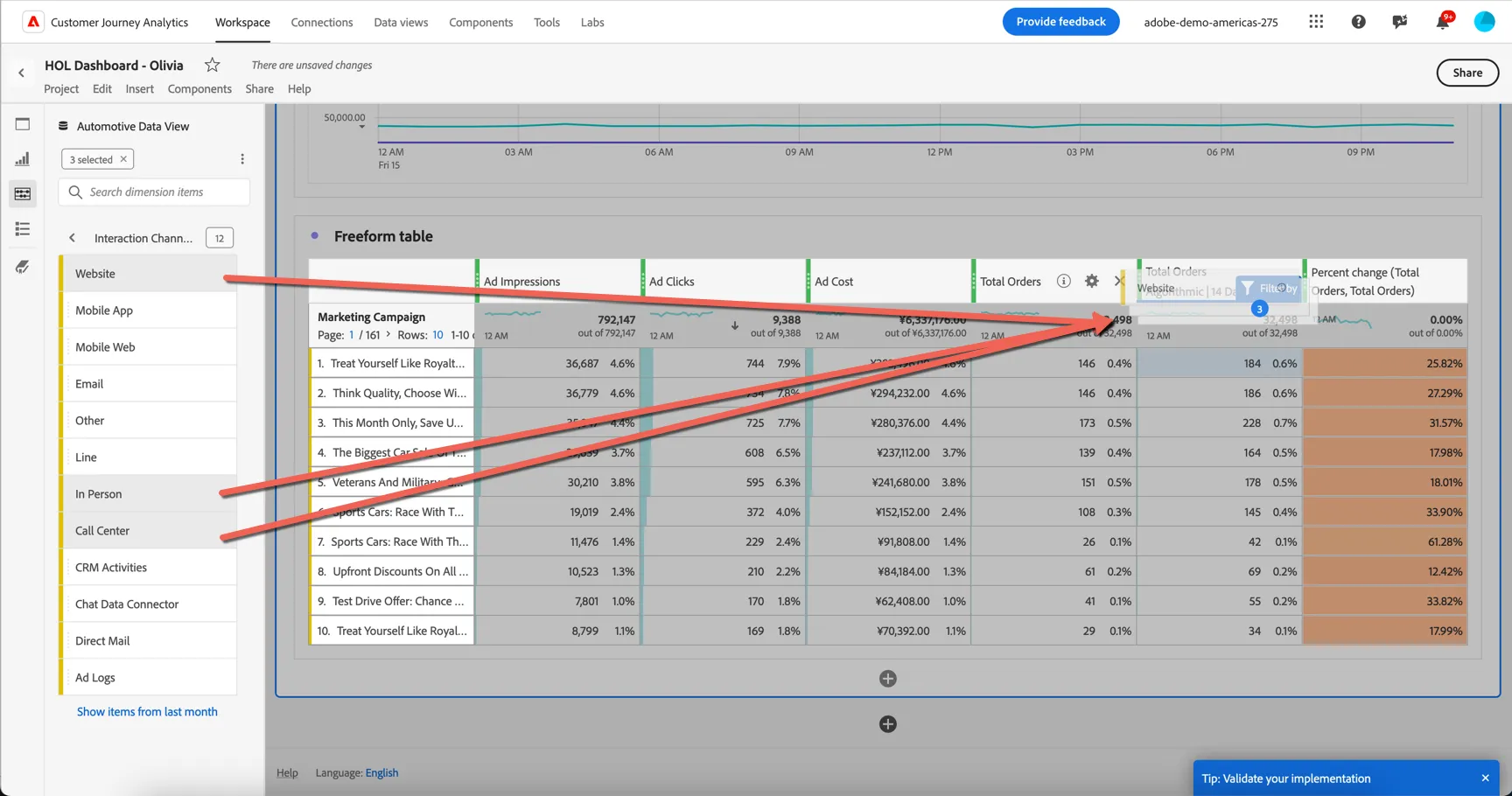This screenshot has height=796, width=1512.
Task: Open the user profile avatar
Action: [1484, 22]
